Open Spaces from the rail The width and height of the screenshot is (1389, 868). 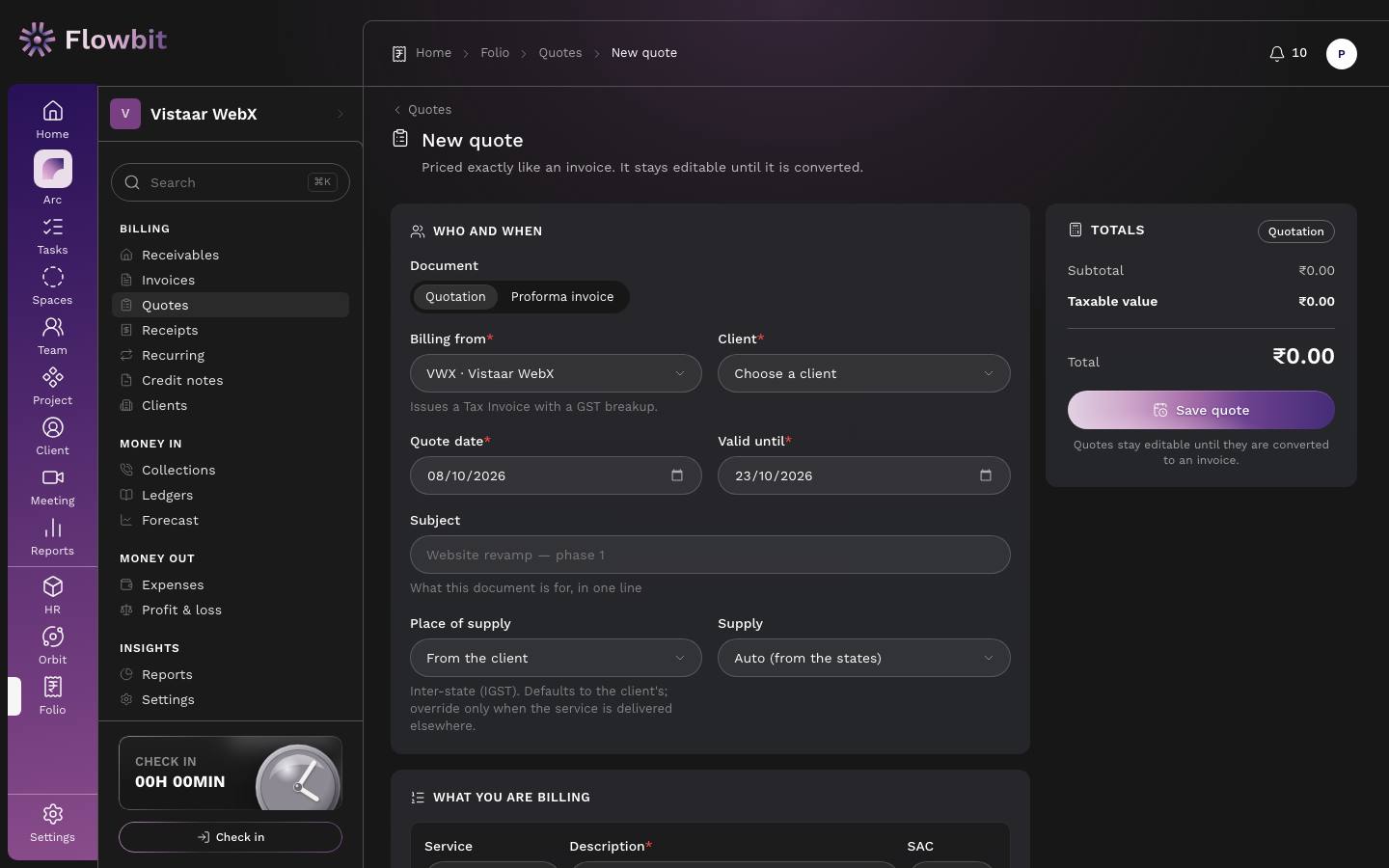(x=52, y=286)
